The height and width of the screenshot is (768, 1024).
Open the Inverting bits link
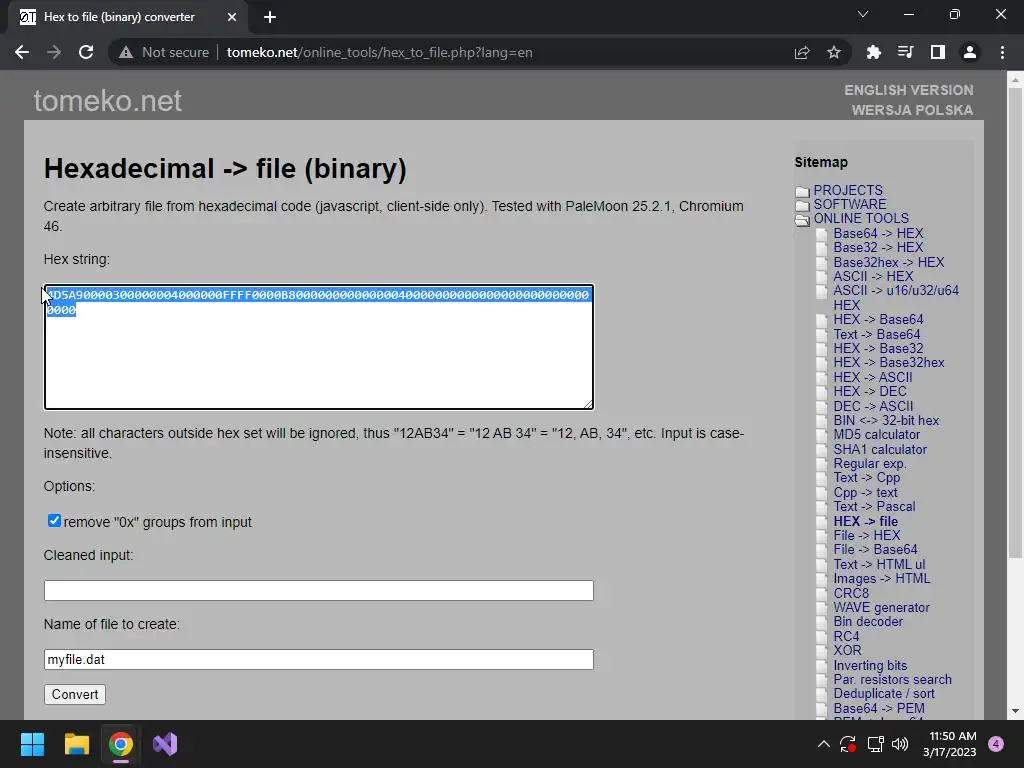870,665
